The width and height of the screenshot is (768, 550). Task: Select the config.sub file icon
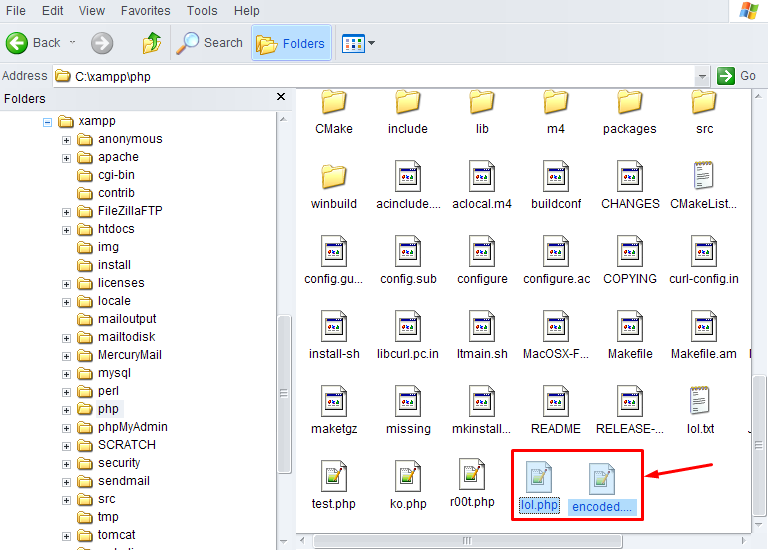click(x=408, y=251)
